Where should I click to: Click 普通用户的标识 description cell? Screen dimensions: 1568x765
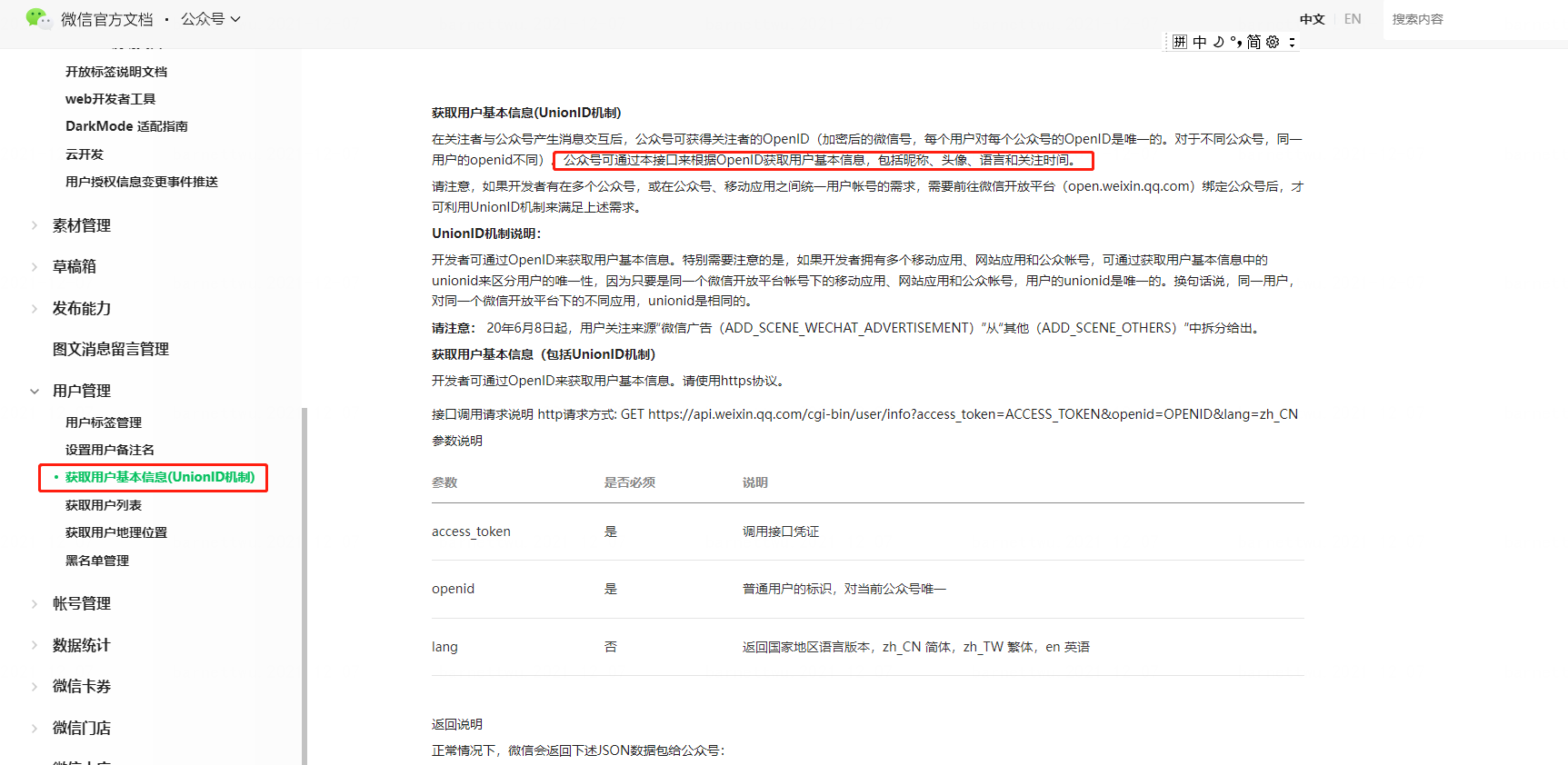(x=844, y=589)
